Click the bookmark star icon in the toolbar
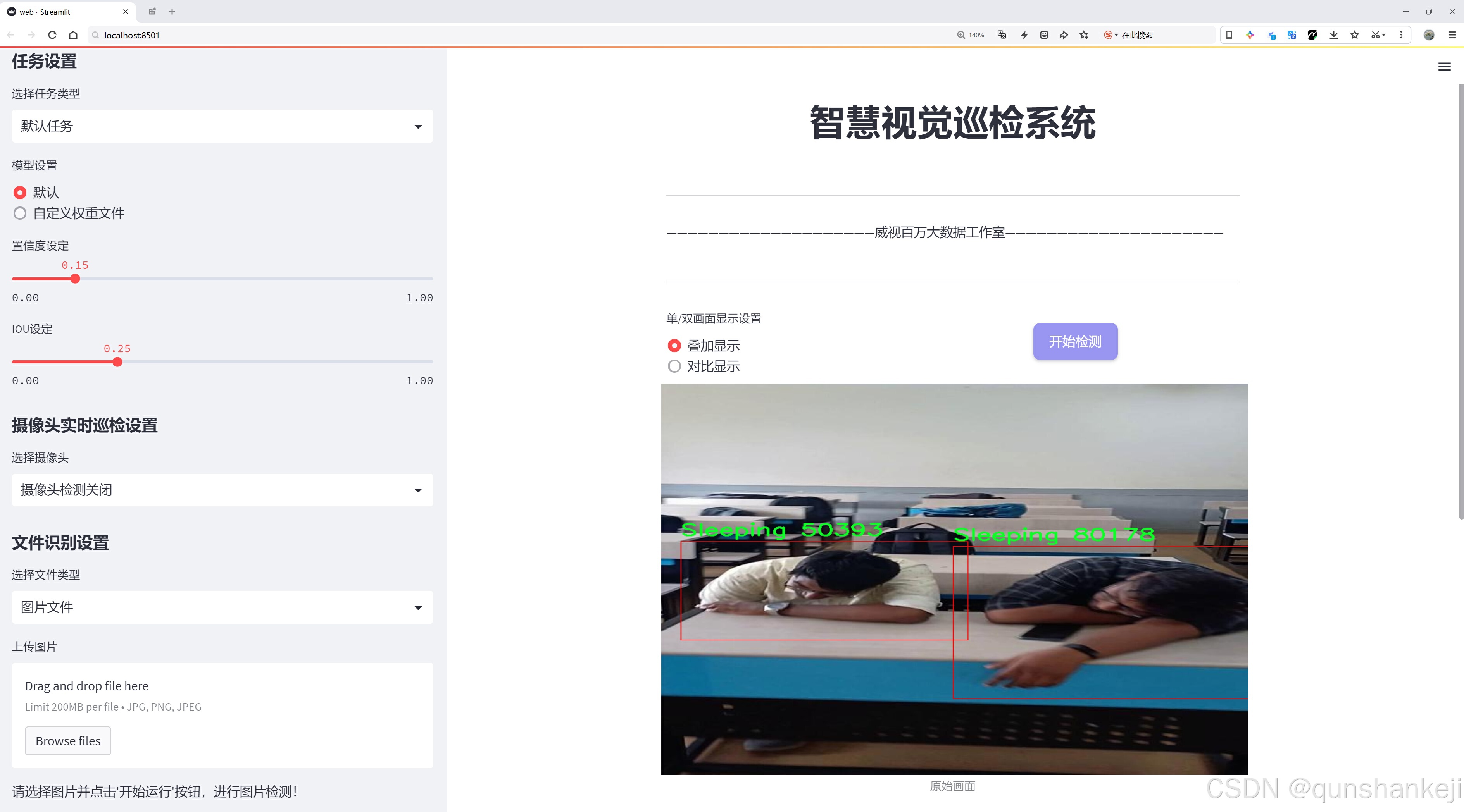Image resolution: width=1464 pixels, height=812 pixels. 1355,34
